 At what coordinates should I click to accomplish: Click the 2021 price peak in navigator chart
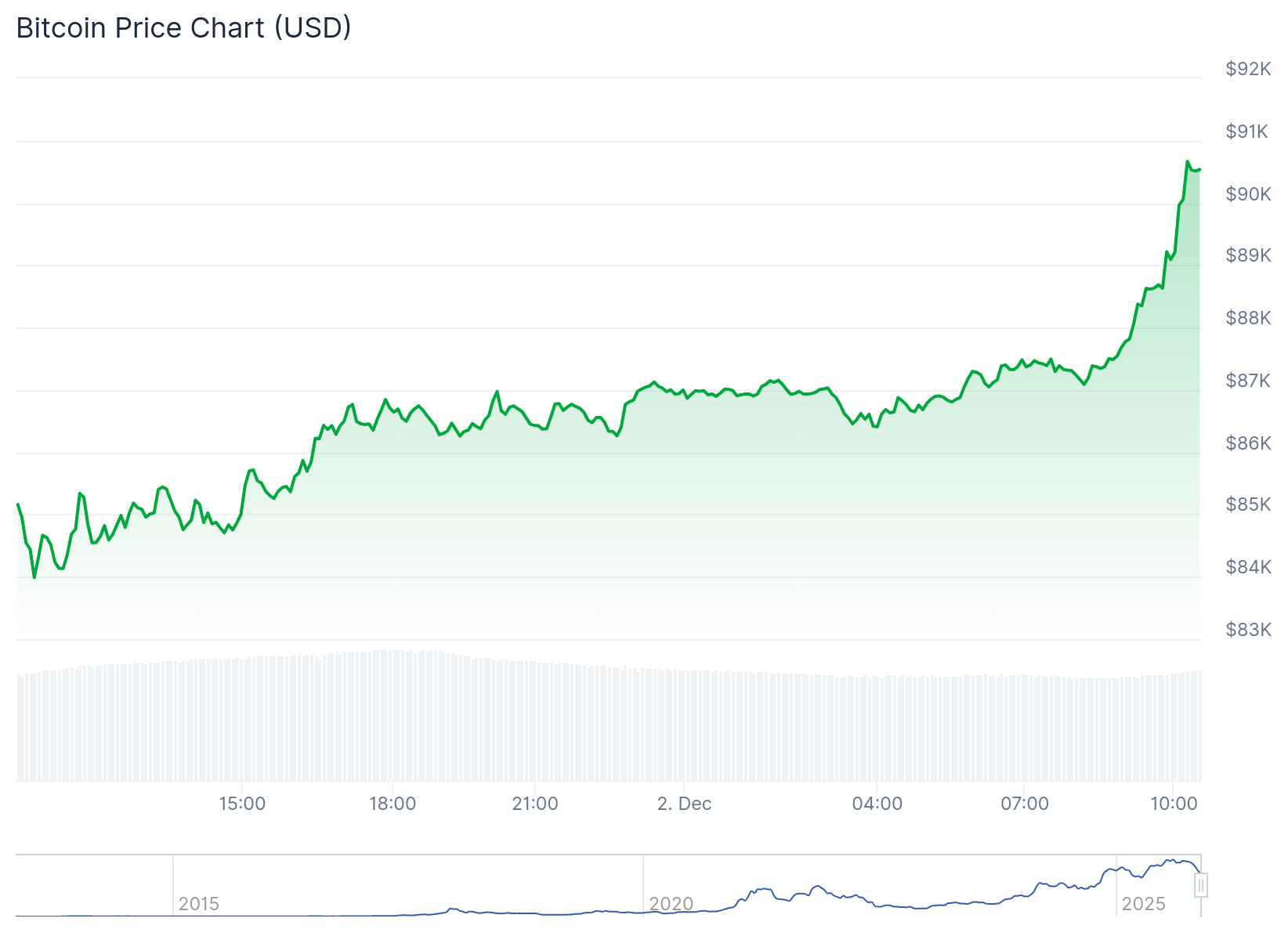(818, 887)
